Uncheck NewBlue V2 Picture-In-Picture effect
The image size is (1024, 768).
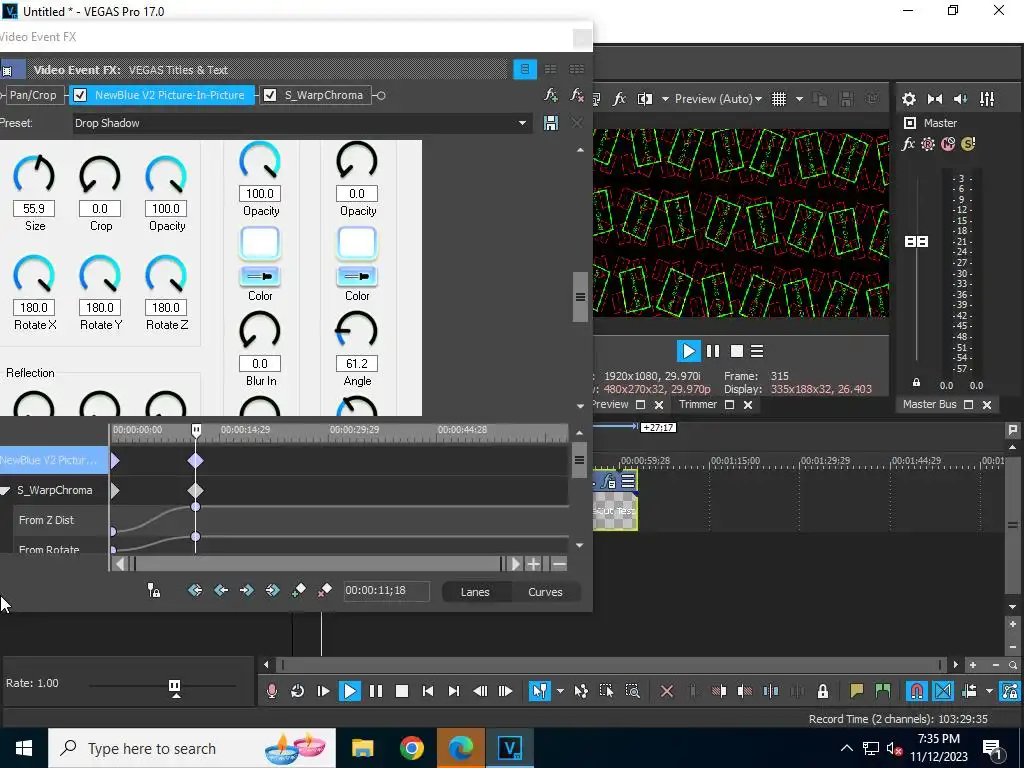point(80,95)
